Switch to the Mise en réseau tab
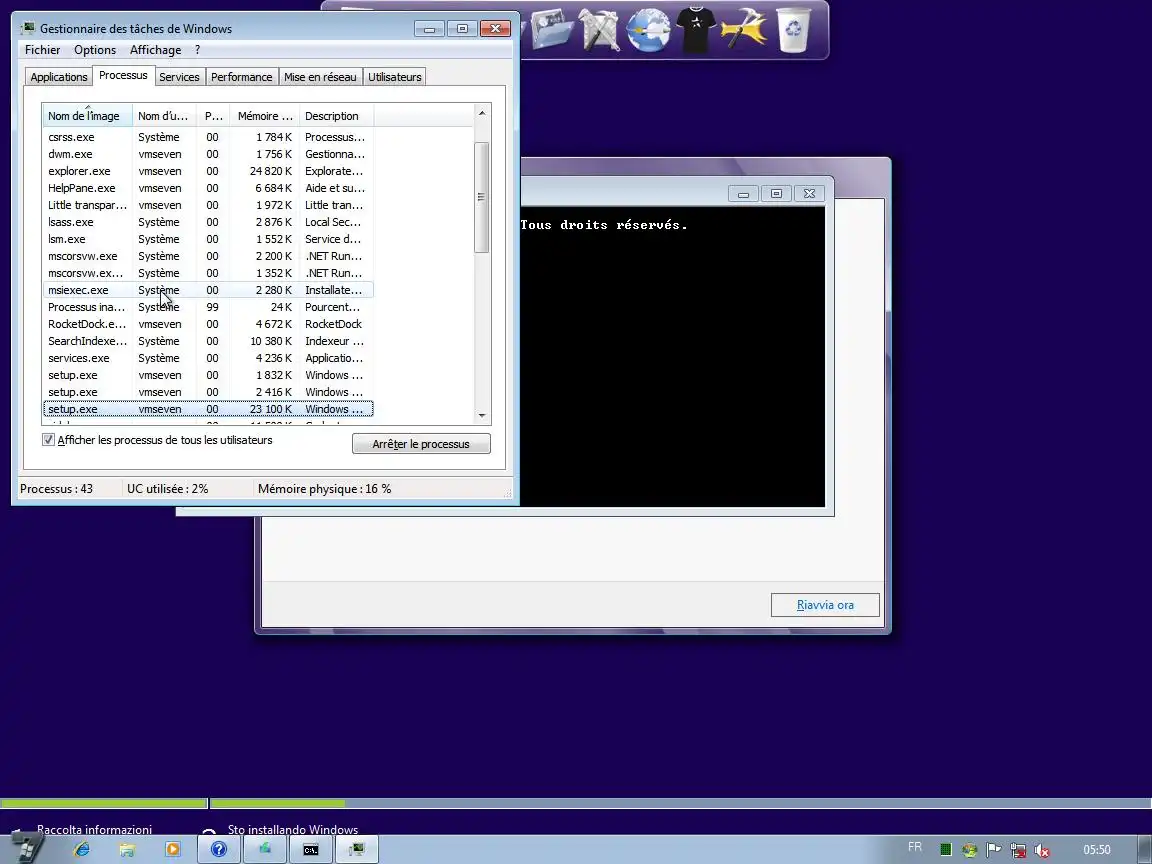 [x=320, y=77]
